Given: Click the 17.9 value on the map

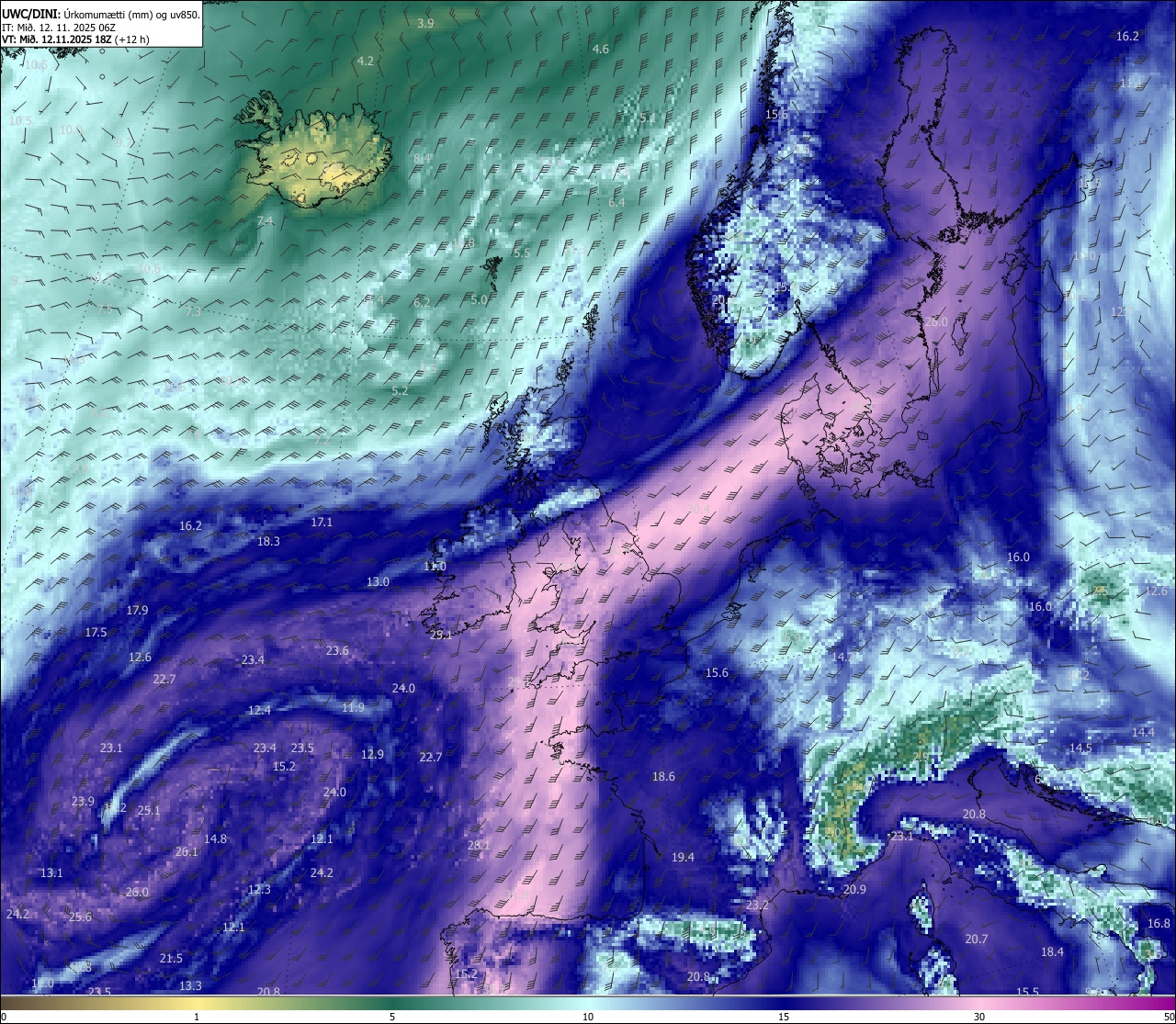Looking at the screenshot, I should [x=137, y=610].
